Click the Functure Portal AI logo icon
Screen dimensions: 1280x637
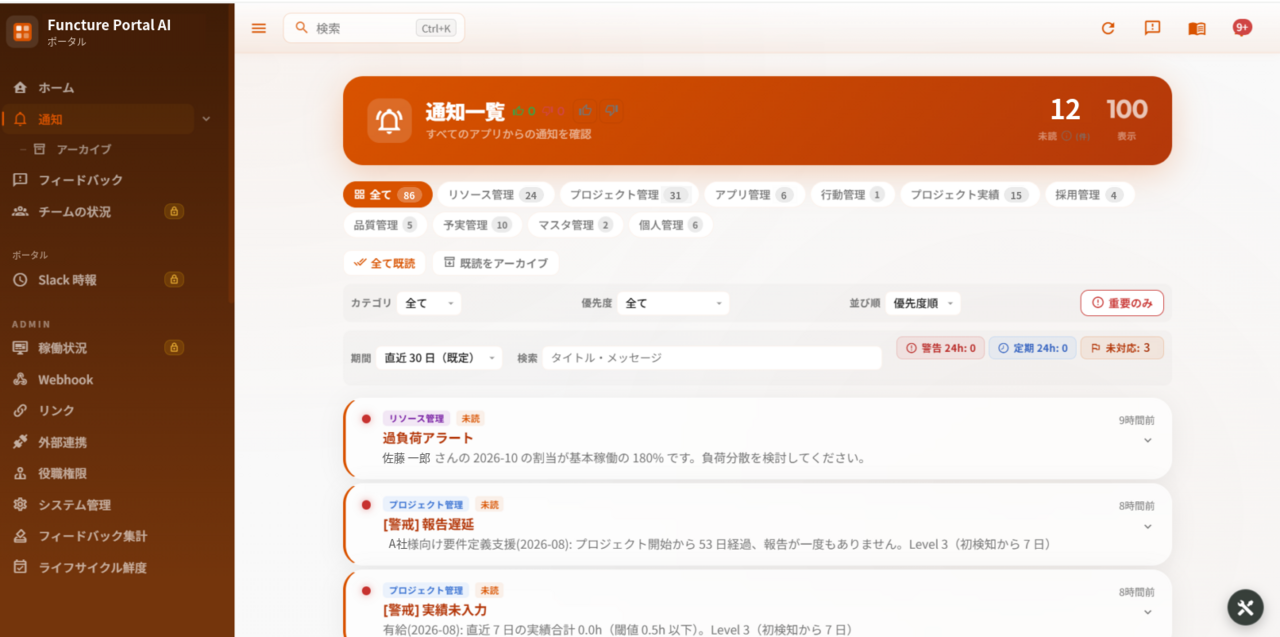(x=22, y=31)
